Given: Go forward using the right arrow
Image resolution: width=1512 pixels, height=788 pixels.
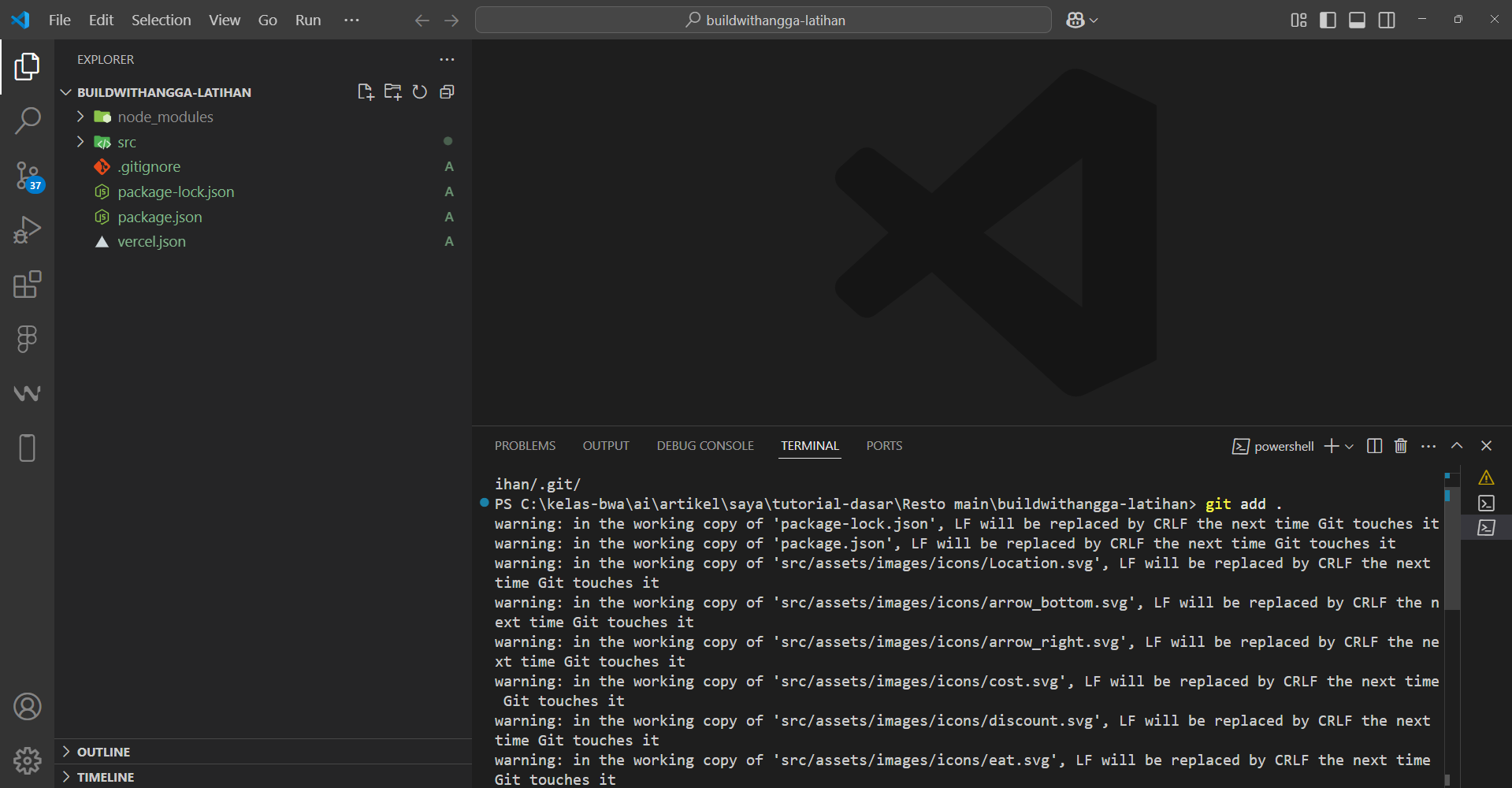Looking at the screenshot, I should pyautogui.click(x=451, y=20).
